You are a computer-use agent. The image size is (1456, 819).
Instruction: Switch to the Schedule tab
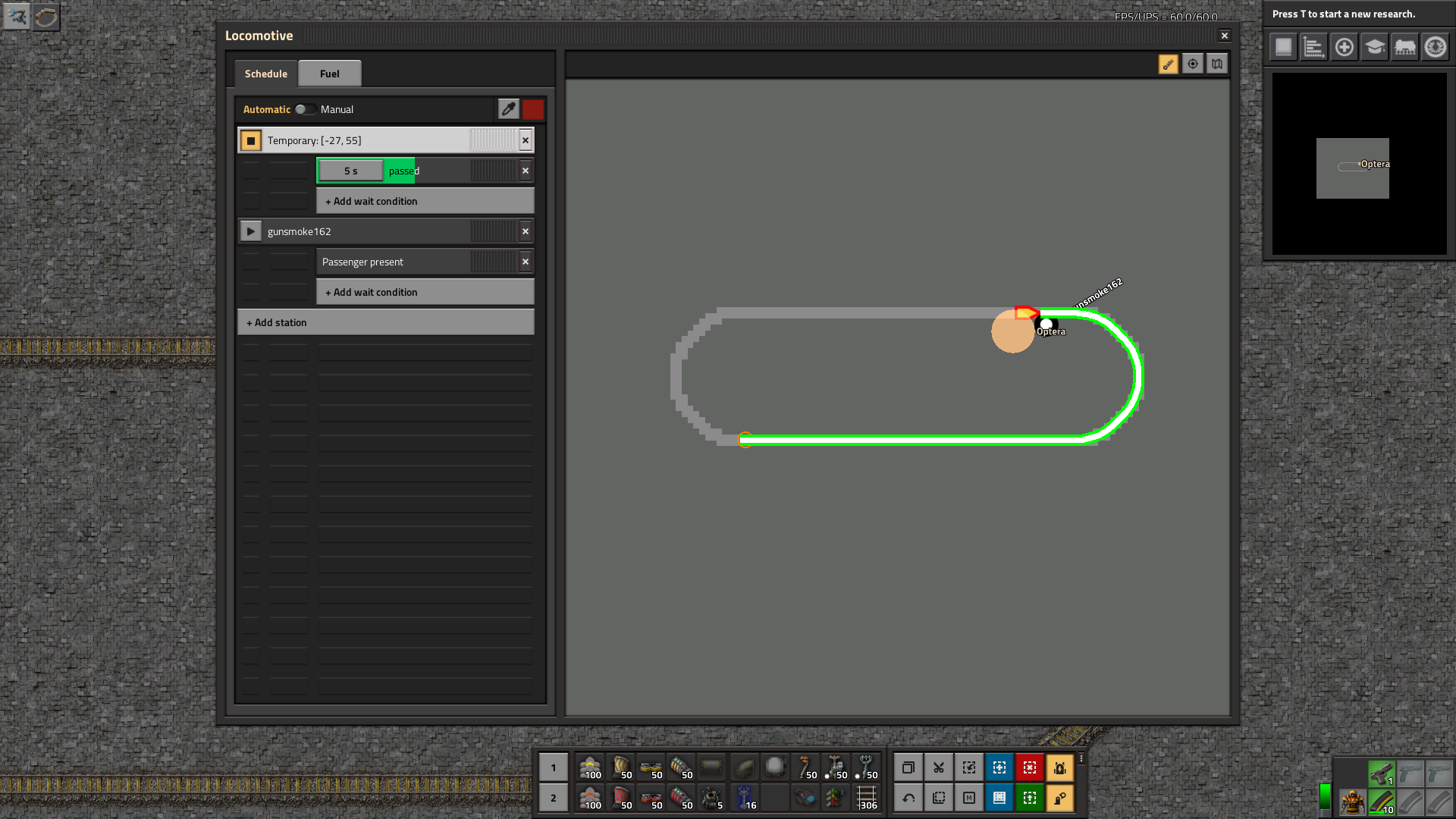(x=266, y=74)
